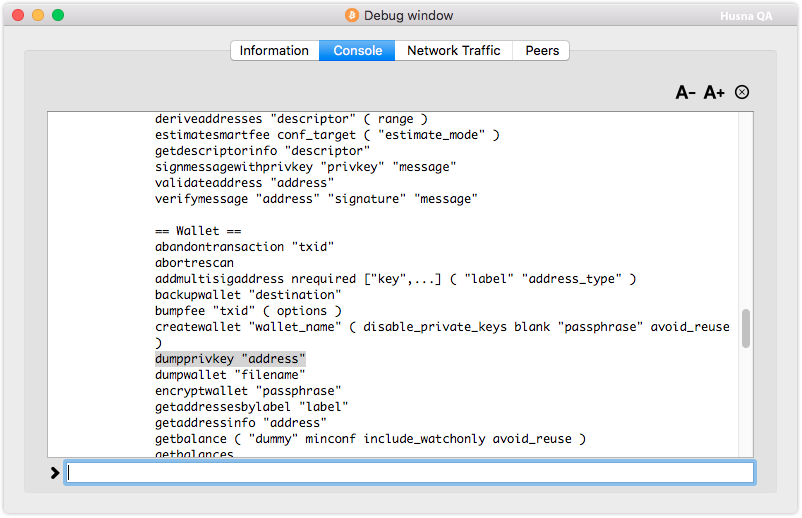The width and height of the screenshot is (802, 518).
Task: Click the == Wallet == section header
Action: pyautogui.click(x=198, y=231)
